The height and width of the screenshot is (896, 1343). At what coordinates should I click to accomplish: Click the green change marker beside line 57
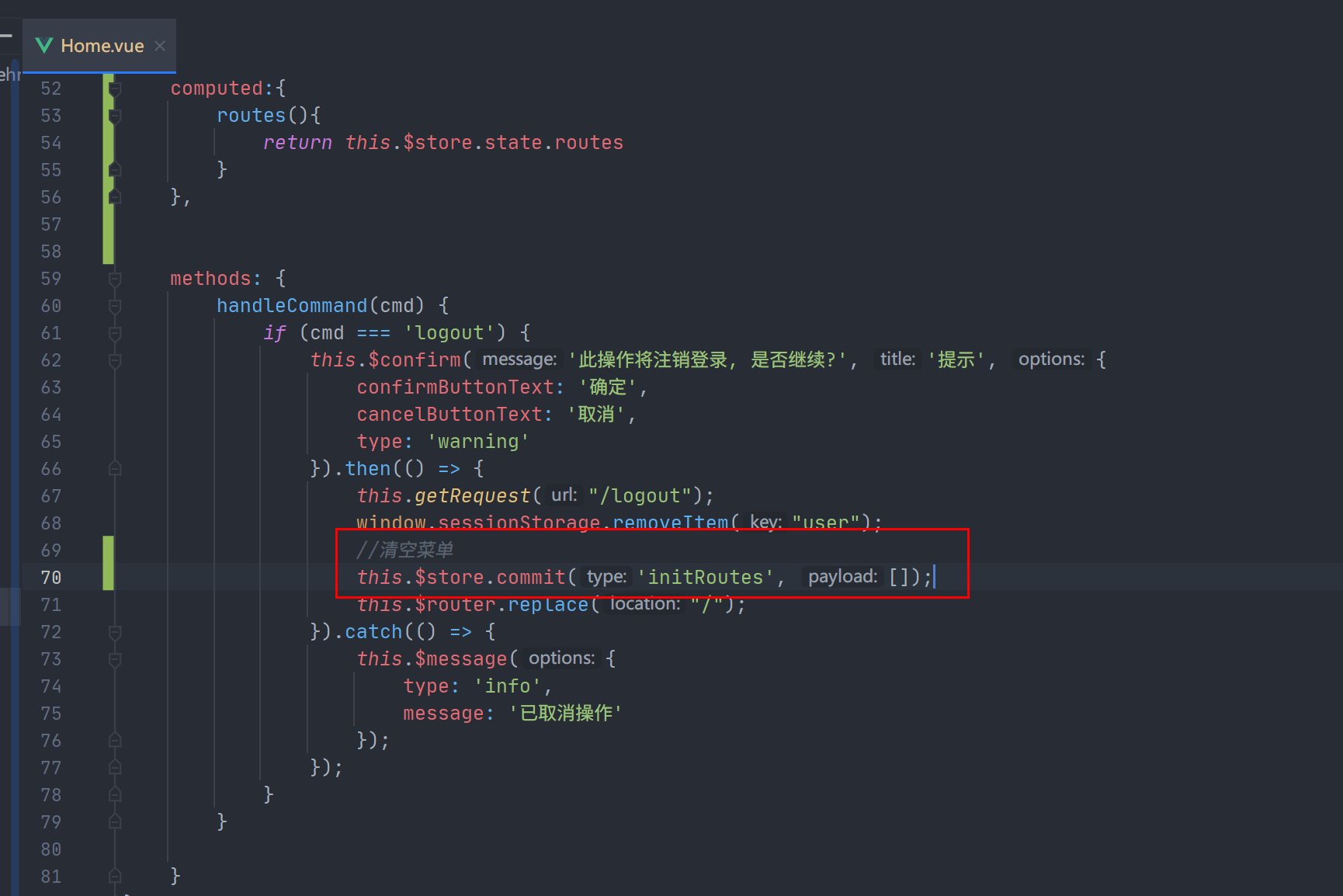point(109,224)
